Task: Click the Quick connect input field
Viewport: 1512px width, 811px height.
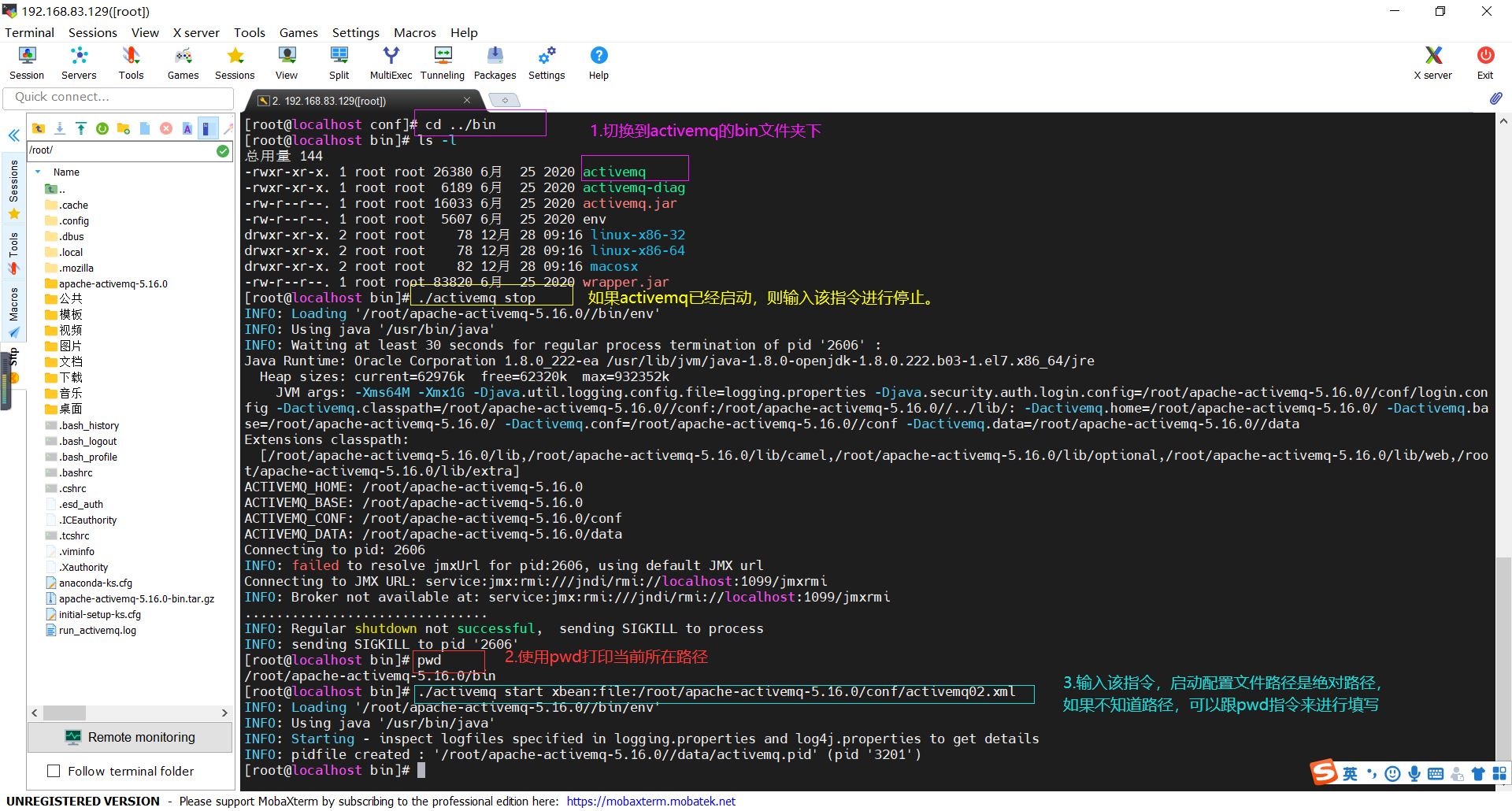Action: (x=119, y=98)
